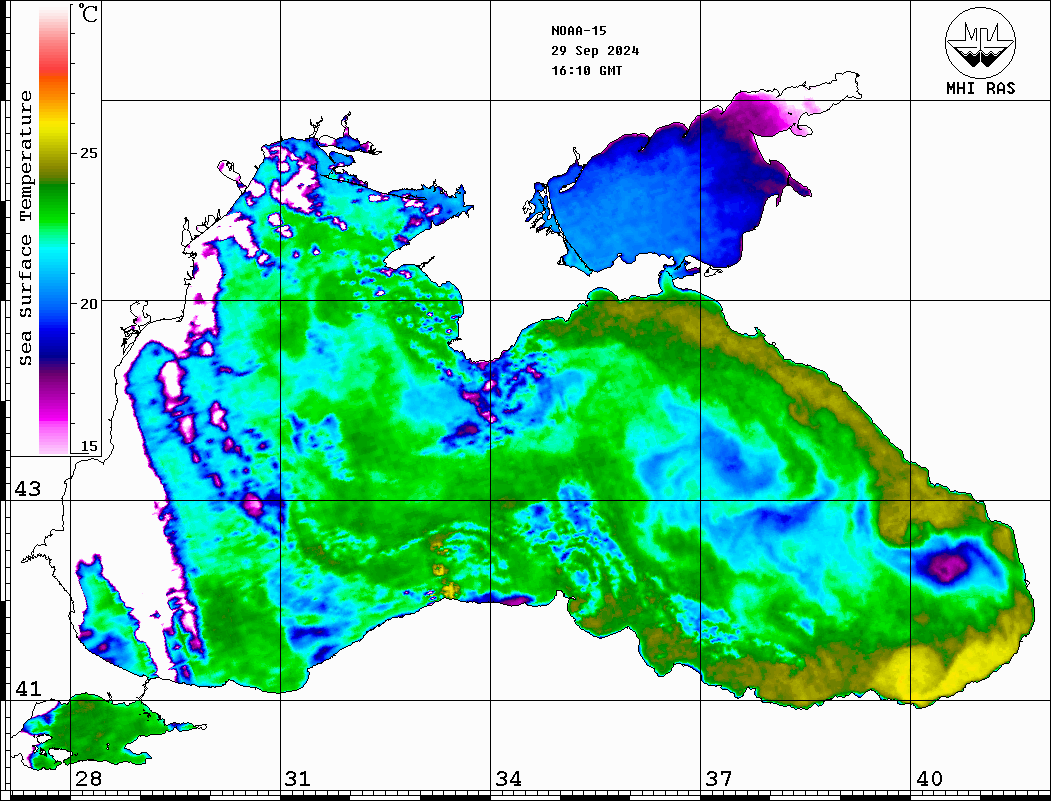Click the date '29 Sep 2024'
Viewport: 1051px width, 801px height.
click(x=595, y=51)
